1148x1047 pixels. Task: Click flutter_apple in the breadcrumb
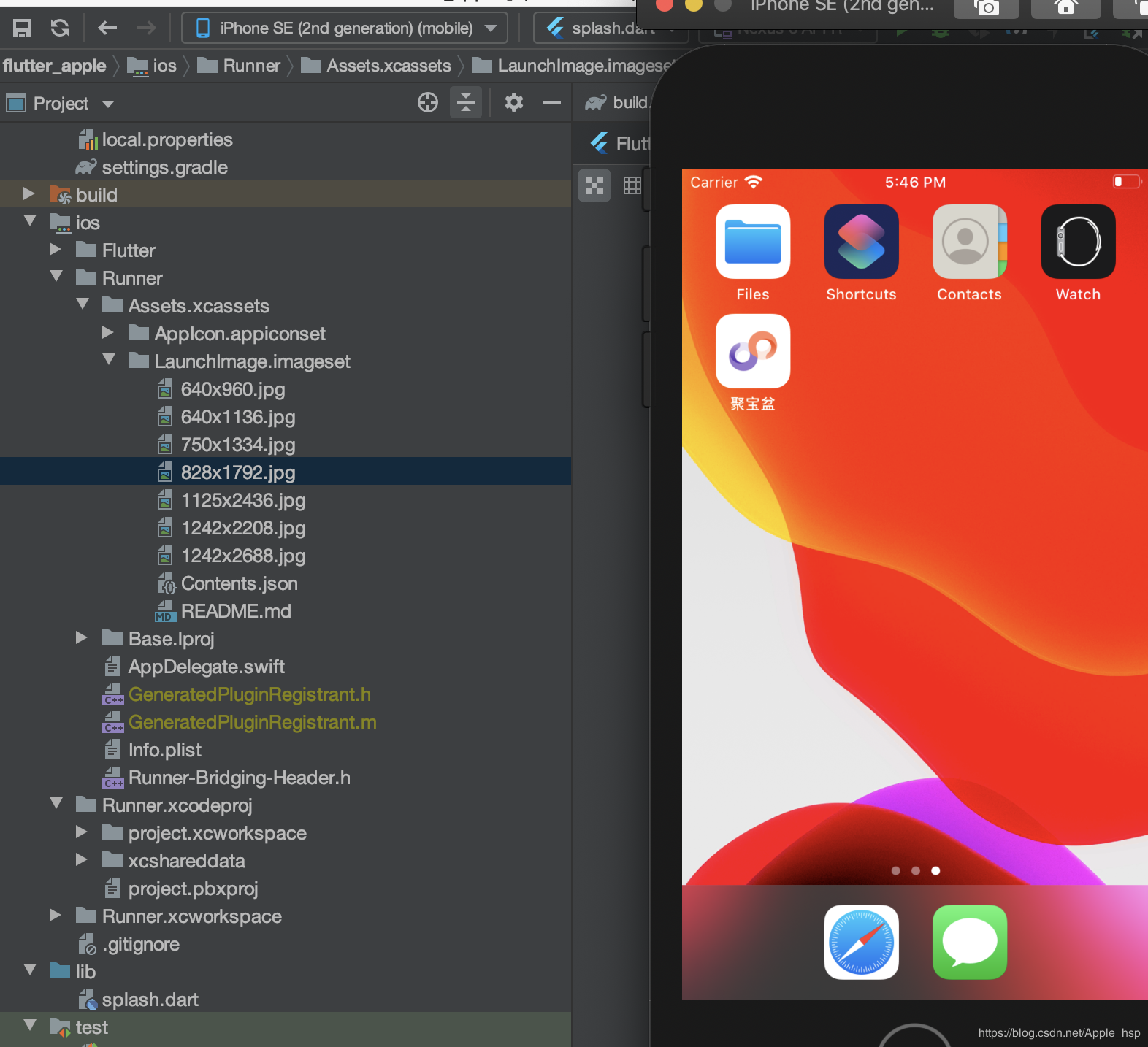coord(55,66)
